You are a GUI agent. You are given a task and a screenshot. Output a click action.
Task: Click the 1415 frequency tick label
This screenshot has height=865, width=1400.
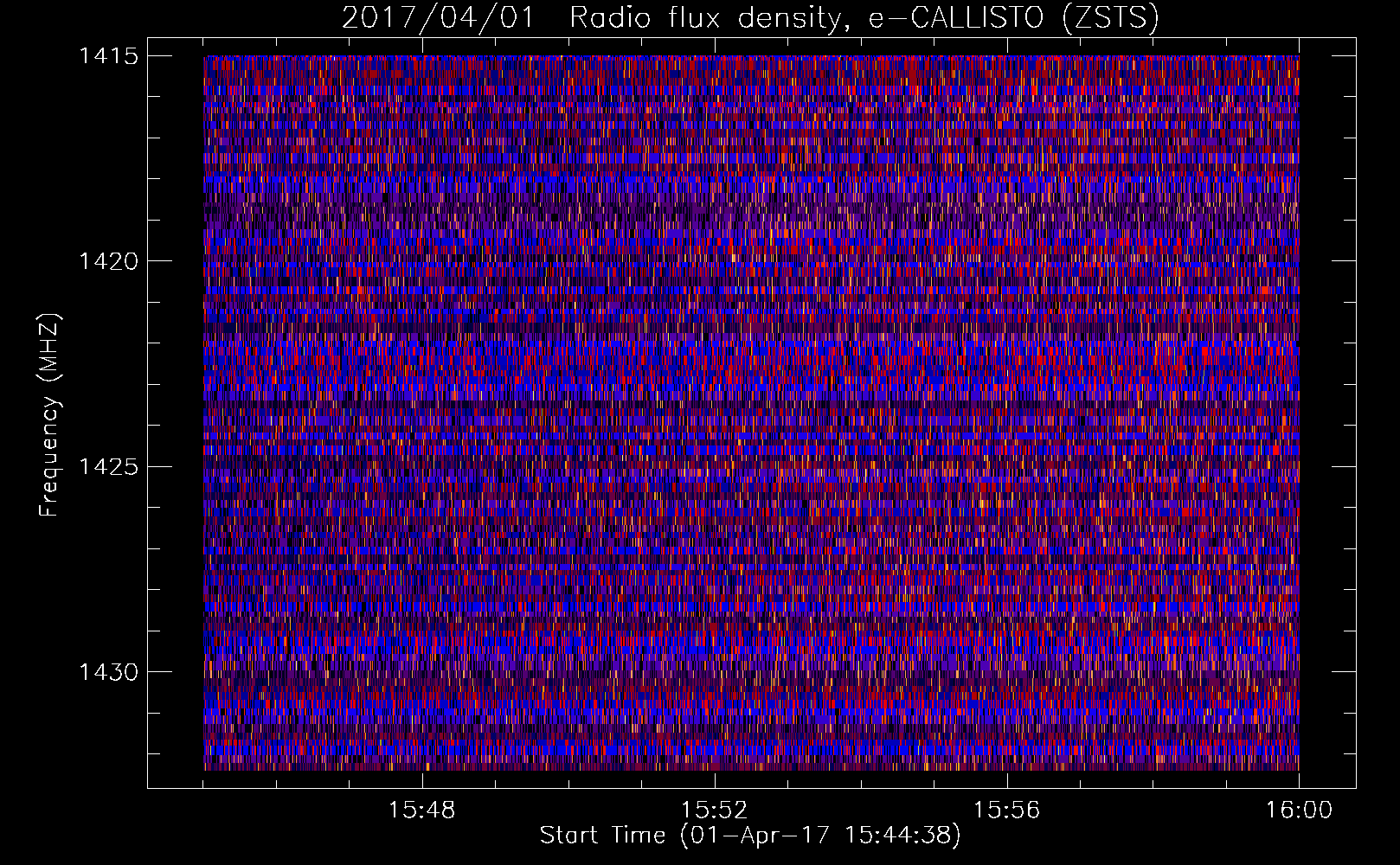108,56
